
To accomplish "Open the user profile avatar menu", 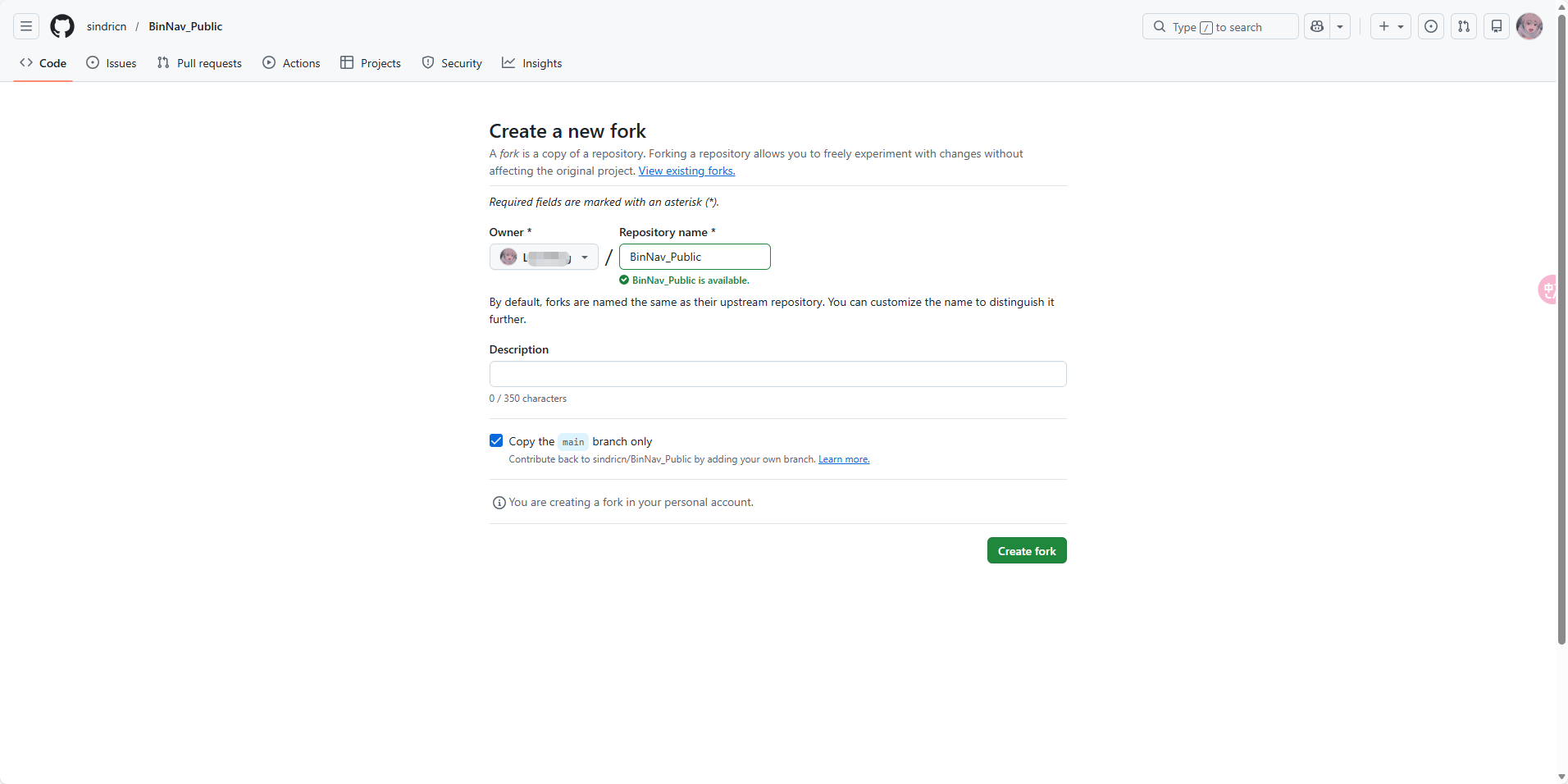I will 1529,26.
